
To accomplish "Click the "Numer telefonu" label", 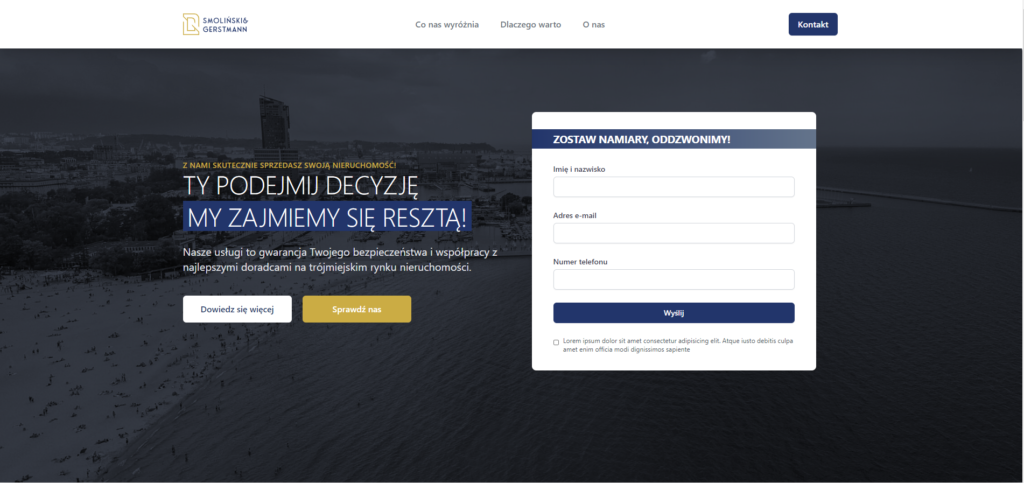I will click(580, 261).
